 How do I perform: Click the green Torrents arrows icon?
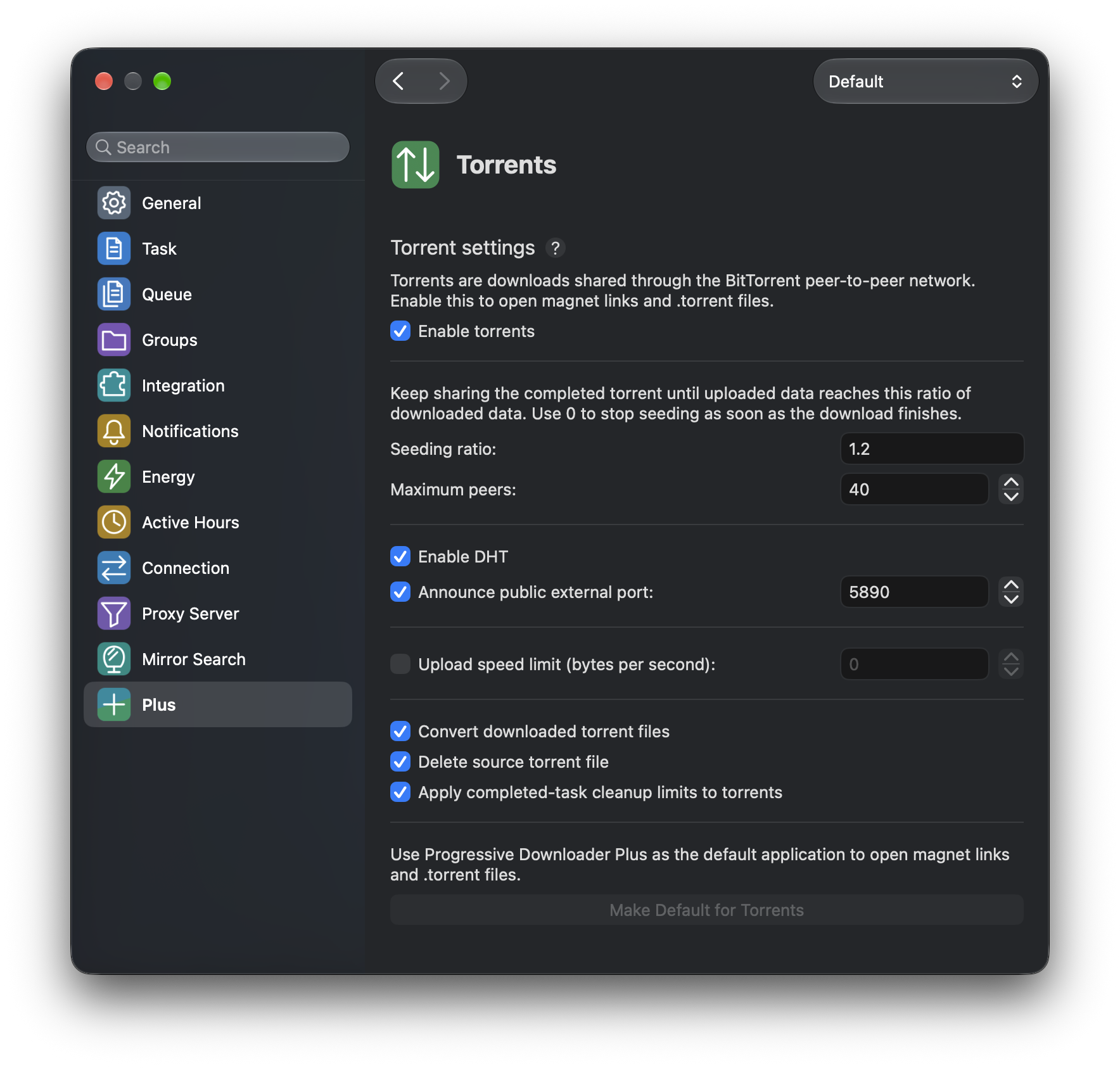(416, 165)
